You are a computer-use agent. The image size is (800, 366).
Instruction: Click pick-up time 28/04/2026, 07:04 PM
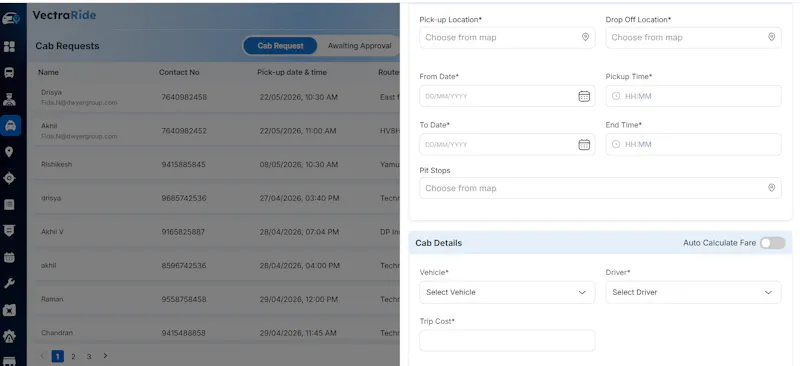point(299,232)
